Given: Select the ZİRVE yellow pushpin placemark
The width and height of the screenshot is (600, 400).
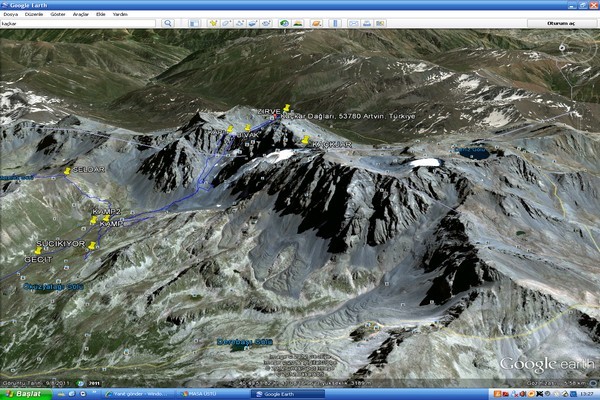Looking at the screenshot, I should (x=288, y=107).
